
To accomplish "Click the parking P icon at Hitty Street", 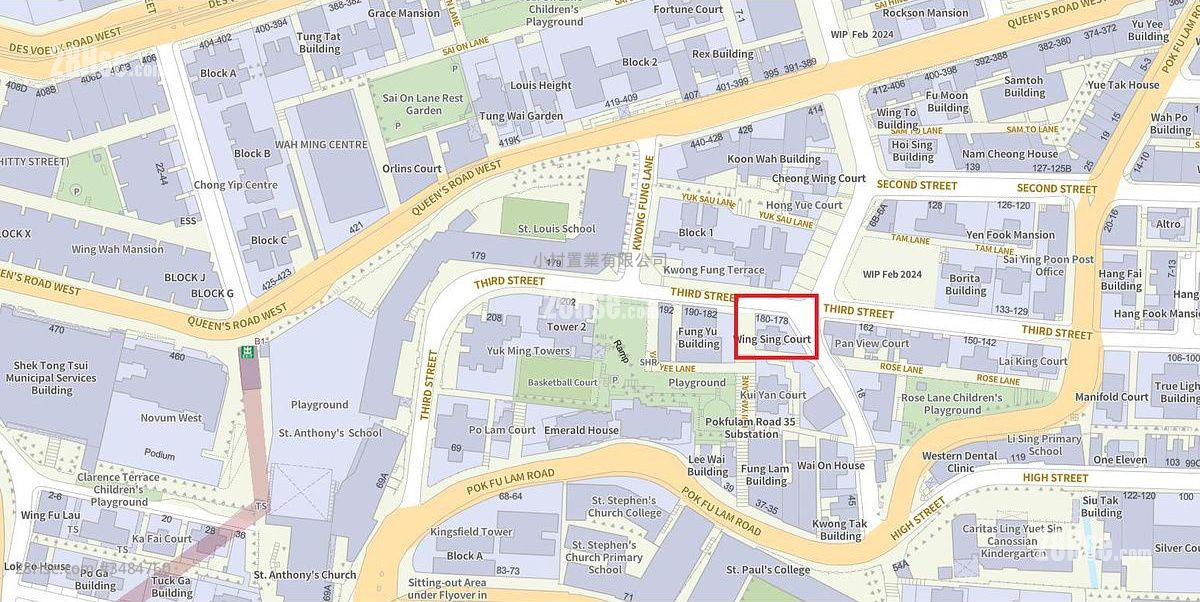I will point(75,191).
